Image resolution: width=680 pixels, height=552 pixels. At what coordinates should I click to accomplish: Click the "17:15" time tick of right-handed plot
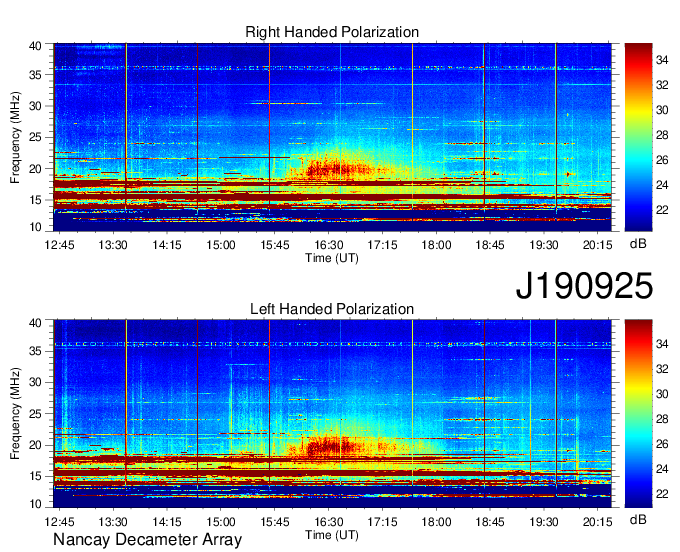click(382, 245)
